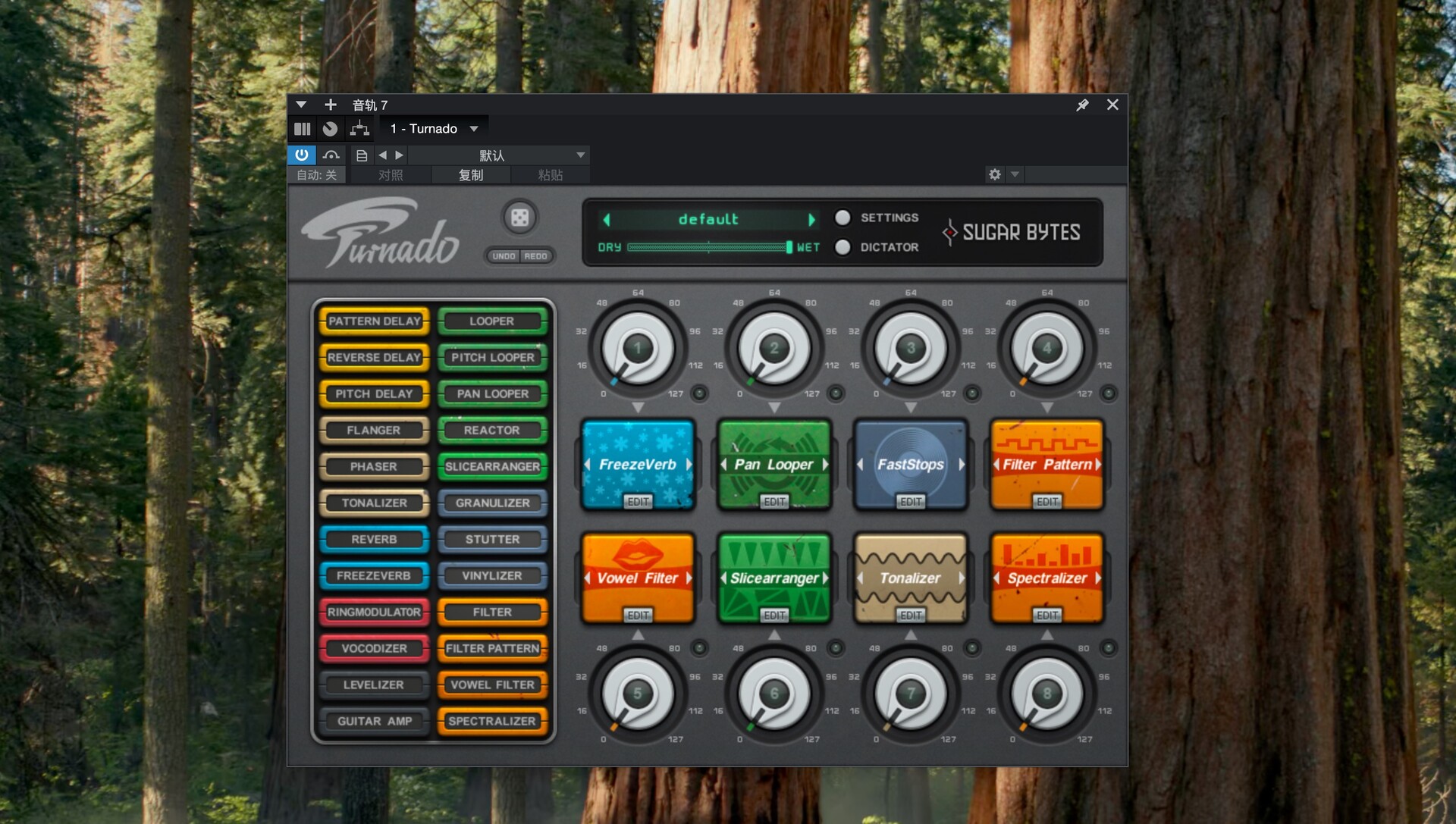
Task: Click the channel editor bars icon
Action: coord(303,129)
